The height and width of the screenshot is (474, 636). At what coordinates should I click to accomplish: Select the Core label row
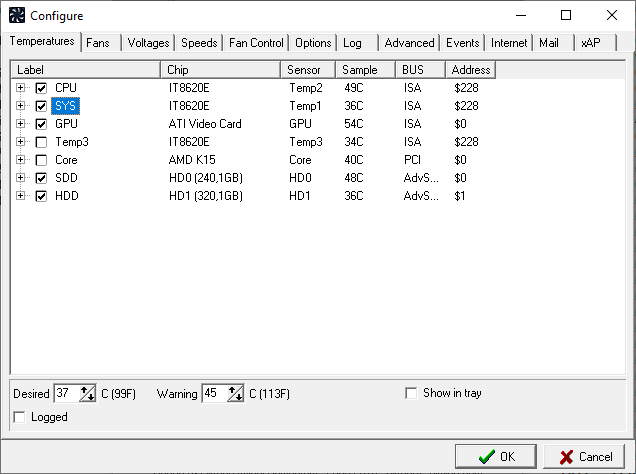[x=66, y=160]
